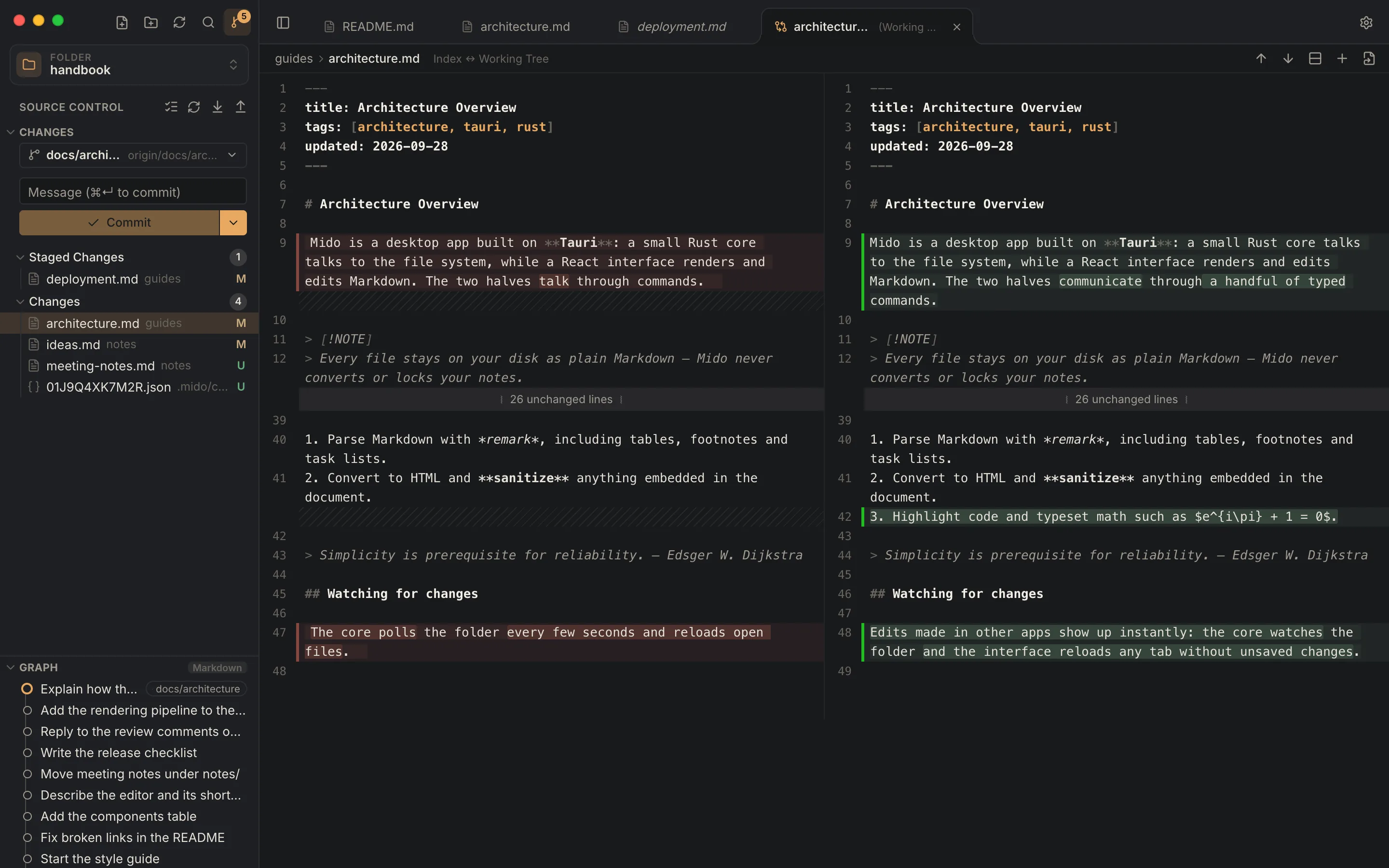Go to next change with down arrow
This screenshot has width=1389, height=868.
point(1288,58)
